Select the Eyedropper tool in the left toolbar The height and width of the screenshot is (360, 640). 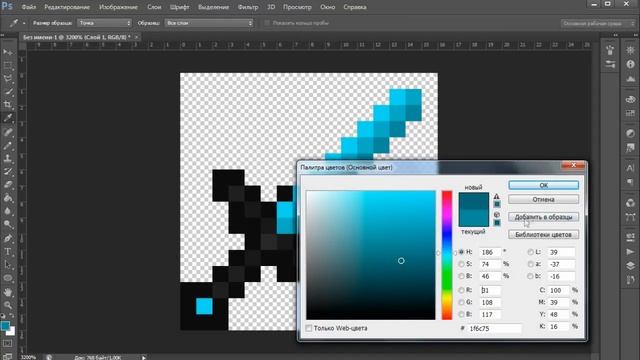coord(8,118)
